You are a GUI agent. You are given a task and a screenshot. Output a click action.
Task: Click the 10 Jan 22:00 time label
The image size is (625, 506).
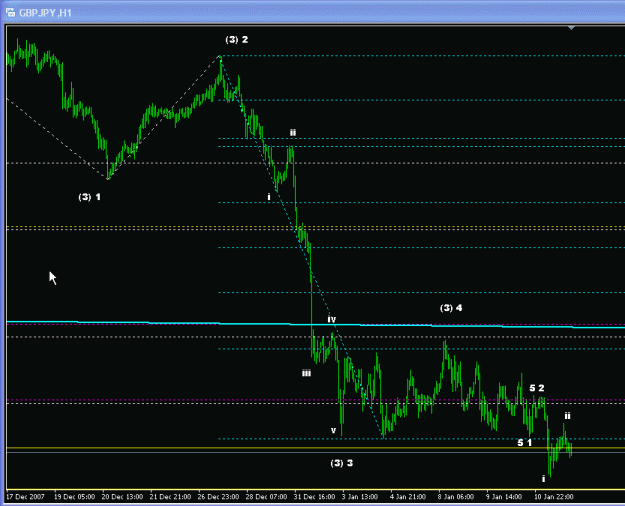554,497
